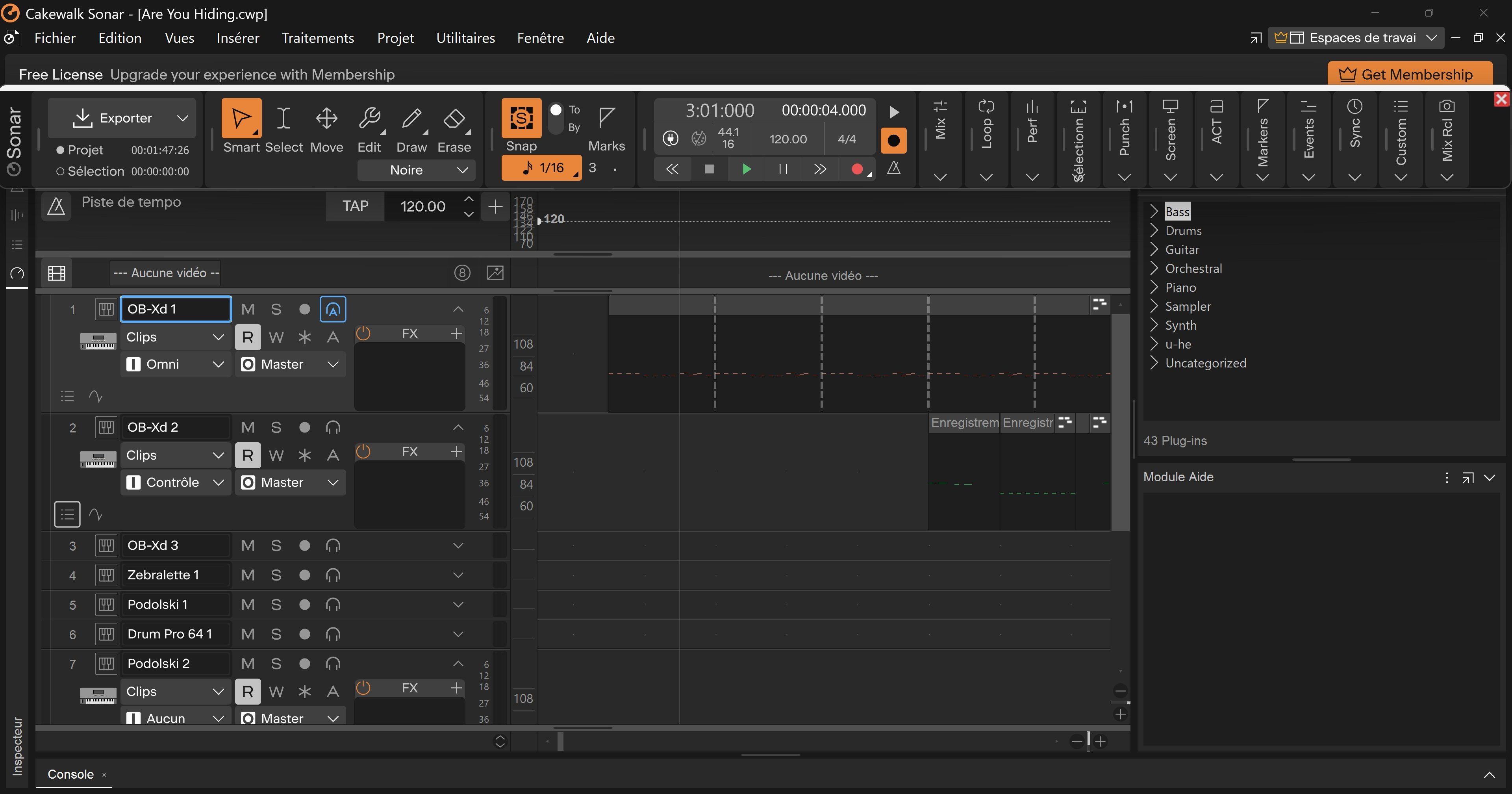Toggle the metronome icon in transport
Screen dimensions: 1512x794
(x=893, y=169)
